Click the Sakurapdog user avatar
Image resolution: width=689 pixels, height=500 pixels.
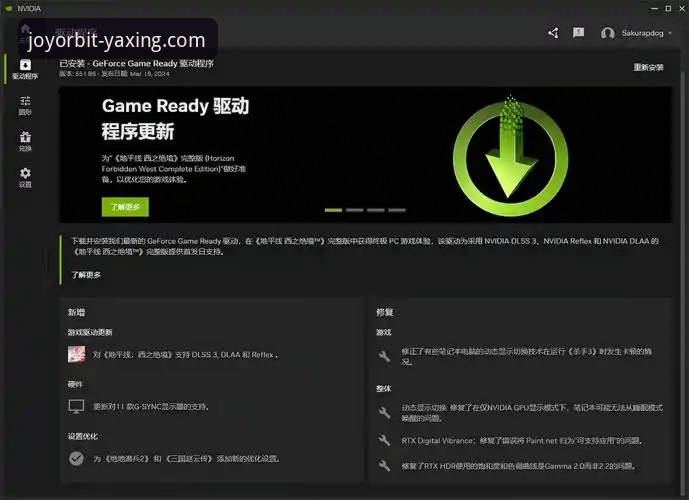[608, 34]
